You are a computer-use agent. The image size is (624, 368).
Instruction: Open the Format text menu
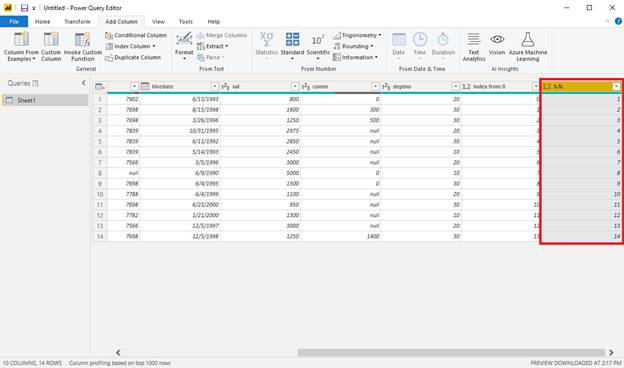click(x=184, y=47)
